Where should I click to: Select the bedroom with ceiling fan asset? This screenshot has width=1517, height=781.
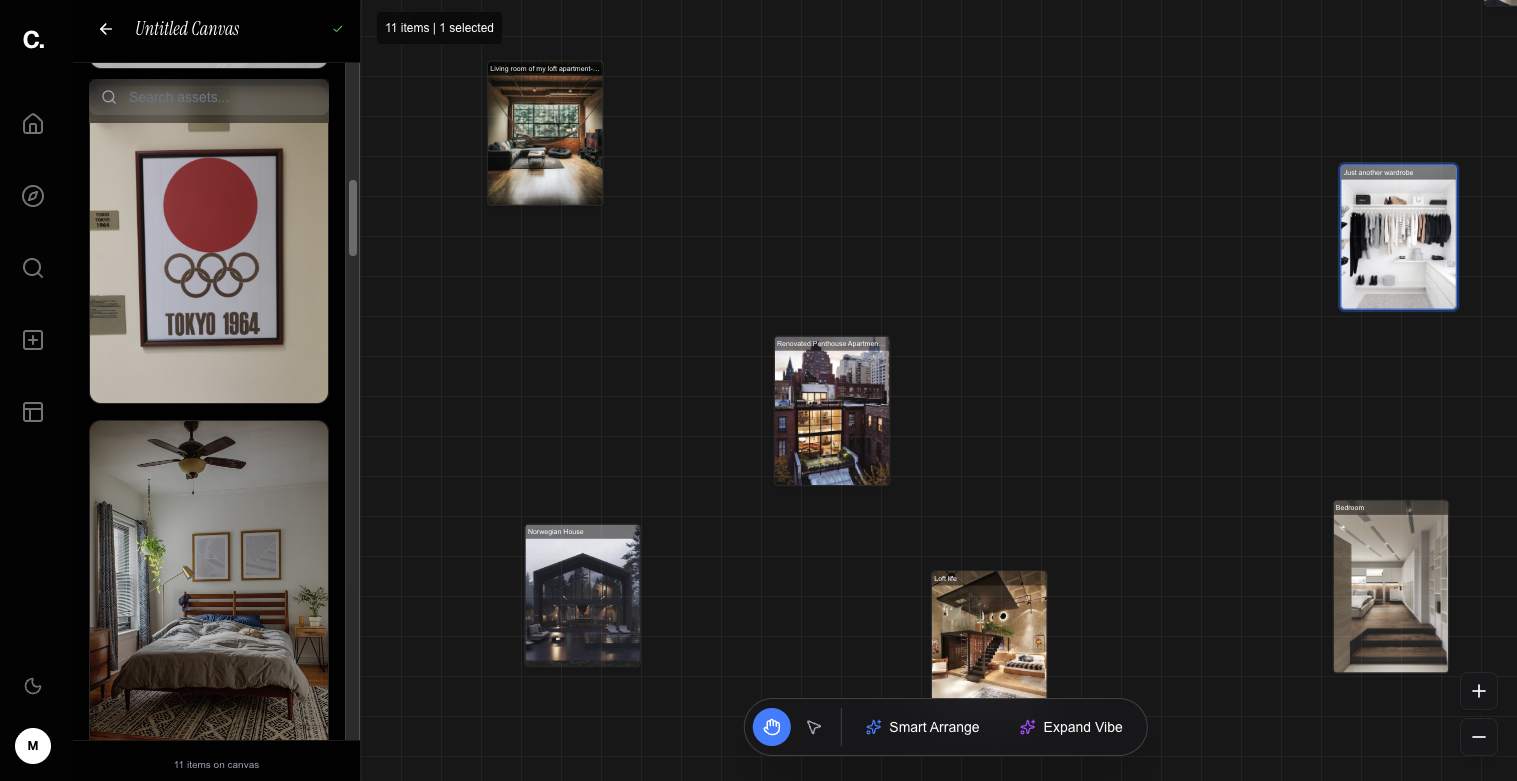(x=209, y=580)
